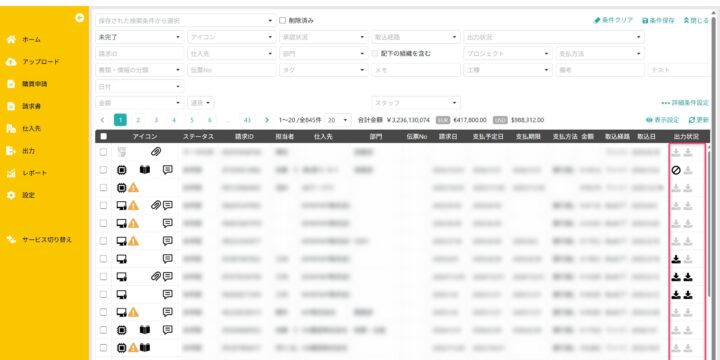Screen dimensions: 720x360
Task: Open レポート chart icon in sidebar
Action: pos(11,173)
